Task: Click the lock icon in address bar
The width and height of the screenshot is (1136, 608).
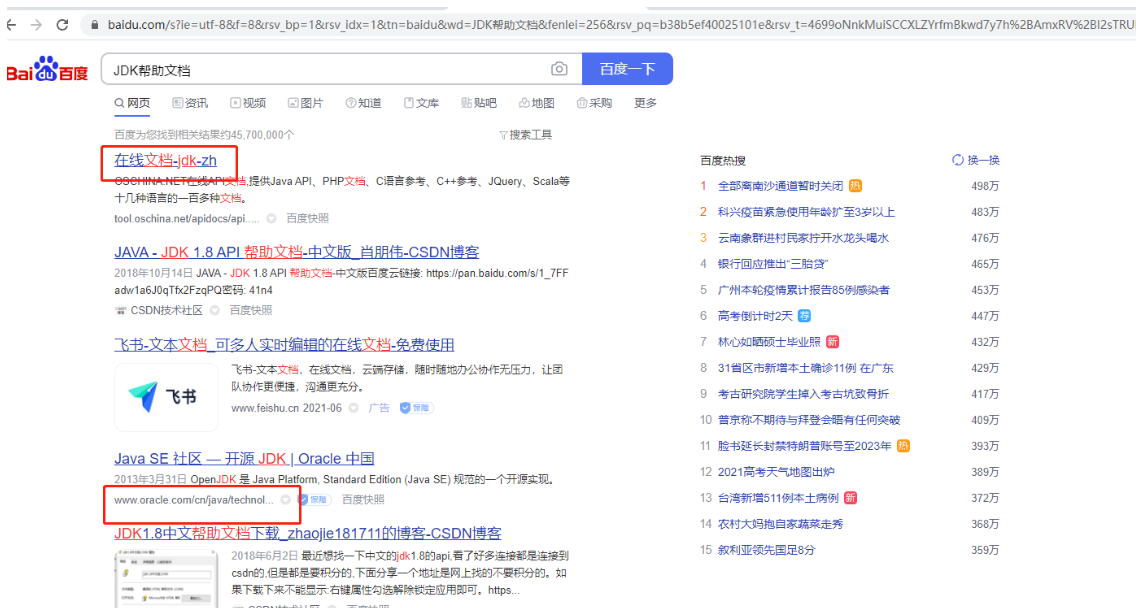Action: pos(94,25)
